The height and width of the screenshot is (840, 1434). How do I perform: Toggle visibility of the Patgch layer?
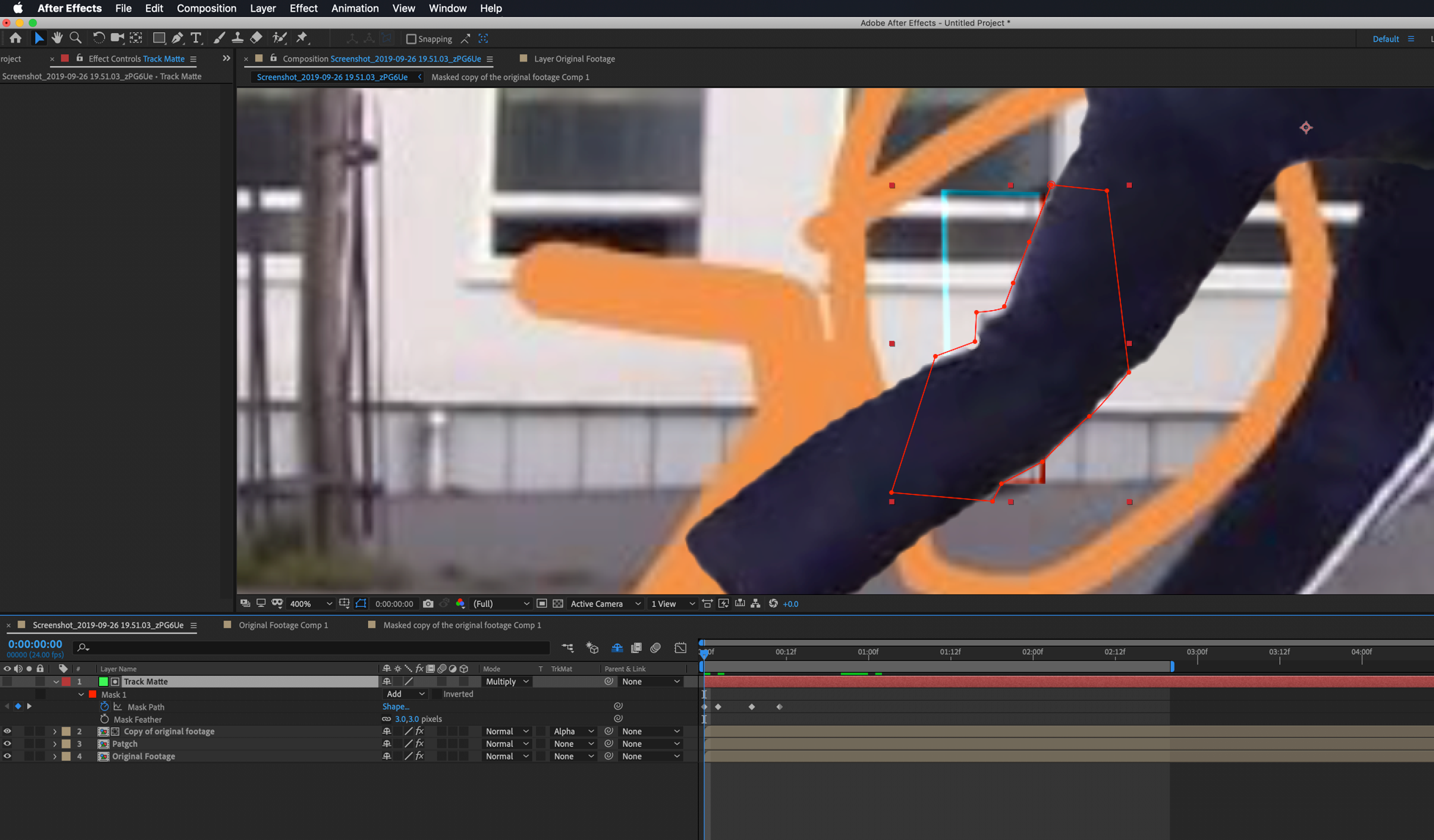click(x=7, y=743)
